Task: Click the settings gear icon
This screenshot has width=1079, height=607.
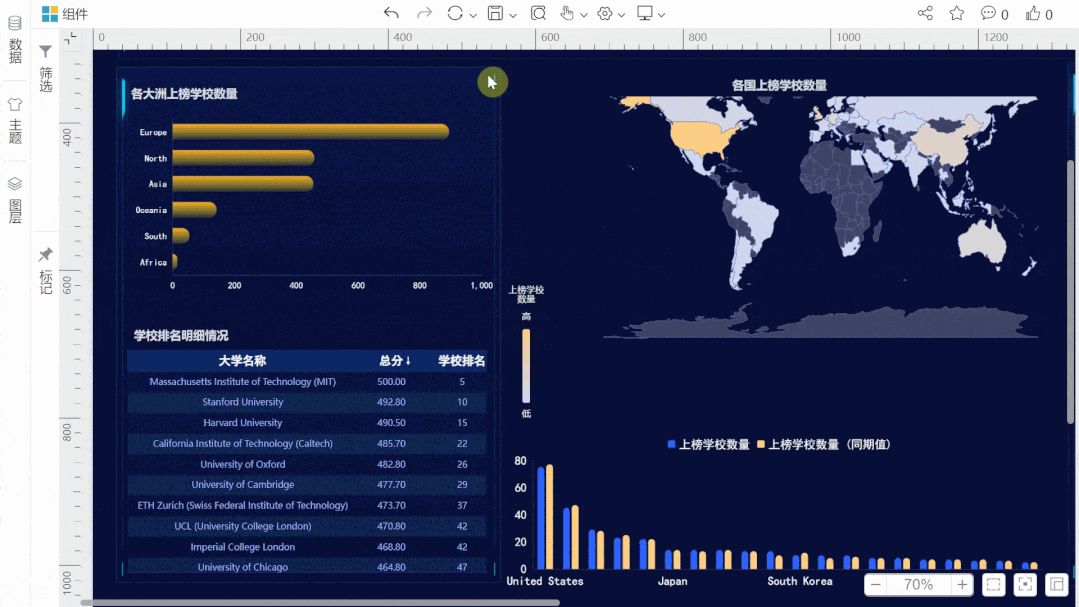Action: tap(605, 13)
